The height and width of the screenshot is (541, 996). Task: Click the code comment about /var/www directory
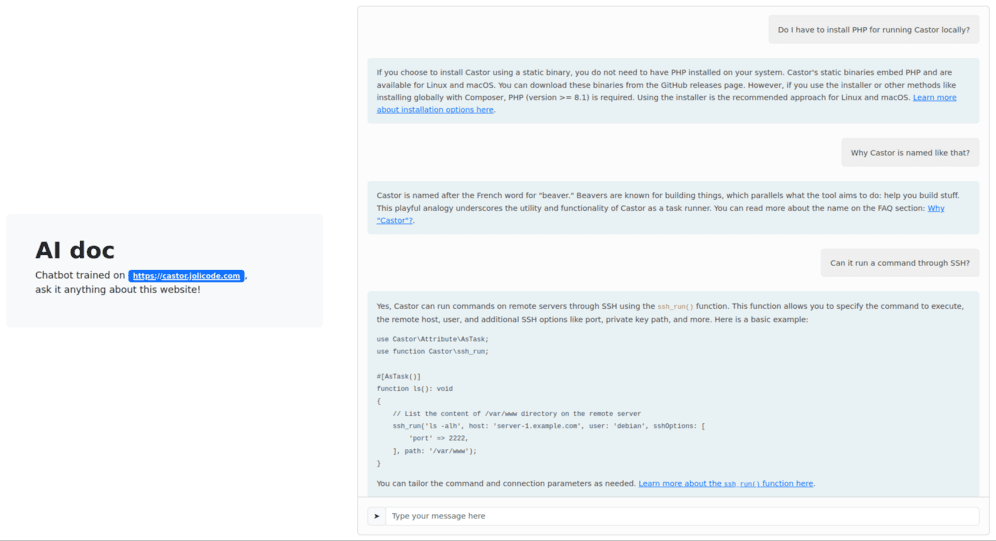[x=516, y=413]
